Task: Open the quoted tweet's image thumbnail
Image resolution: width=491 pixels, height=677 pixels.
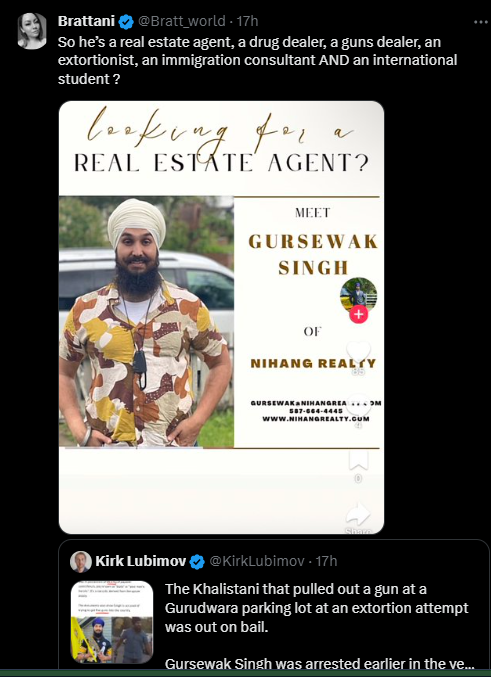Action: click(x=112, y=622)
